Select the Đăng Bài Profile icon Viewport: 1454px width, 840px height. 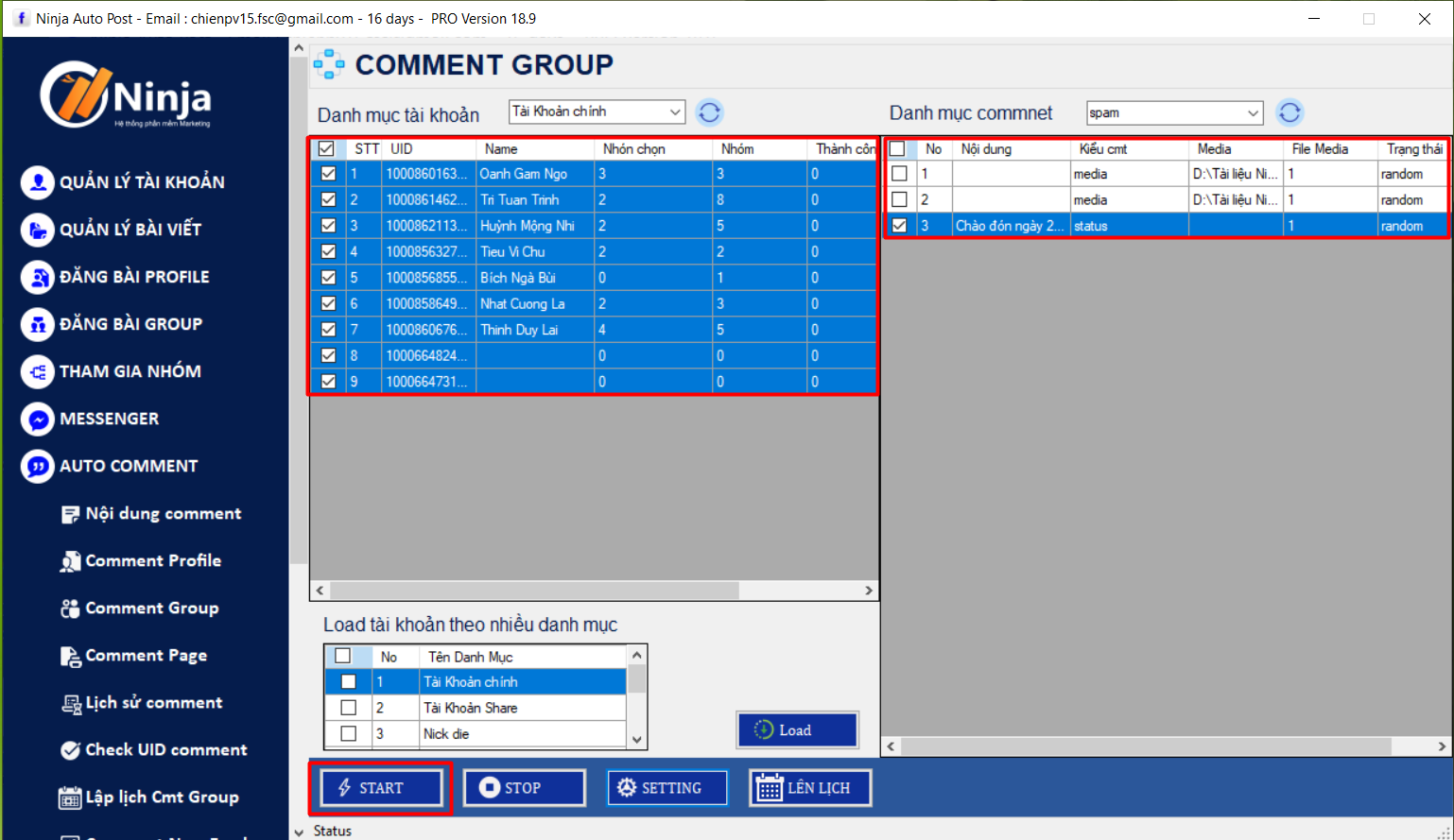pos(37,277)
